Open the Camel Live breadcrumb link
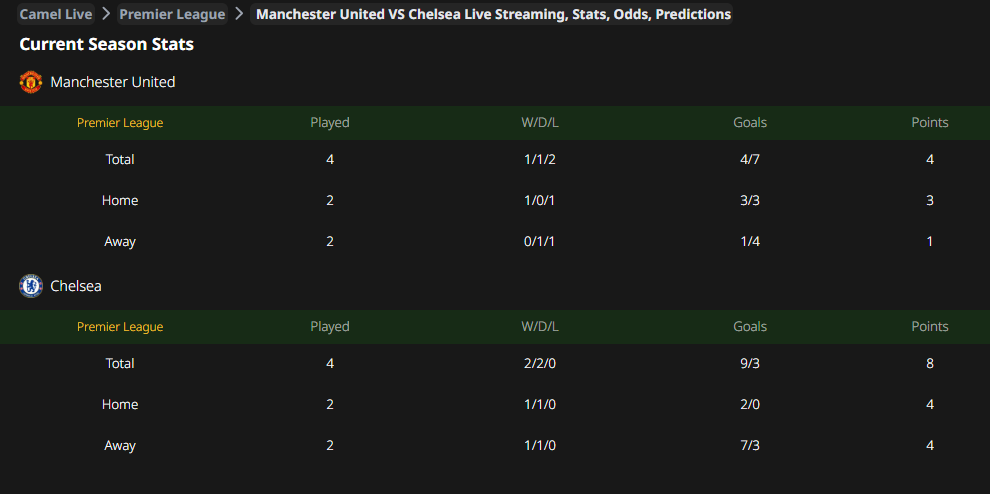The width and height of the screenshot is (990, 494). coord(56,14)
